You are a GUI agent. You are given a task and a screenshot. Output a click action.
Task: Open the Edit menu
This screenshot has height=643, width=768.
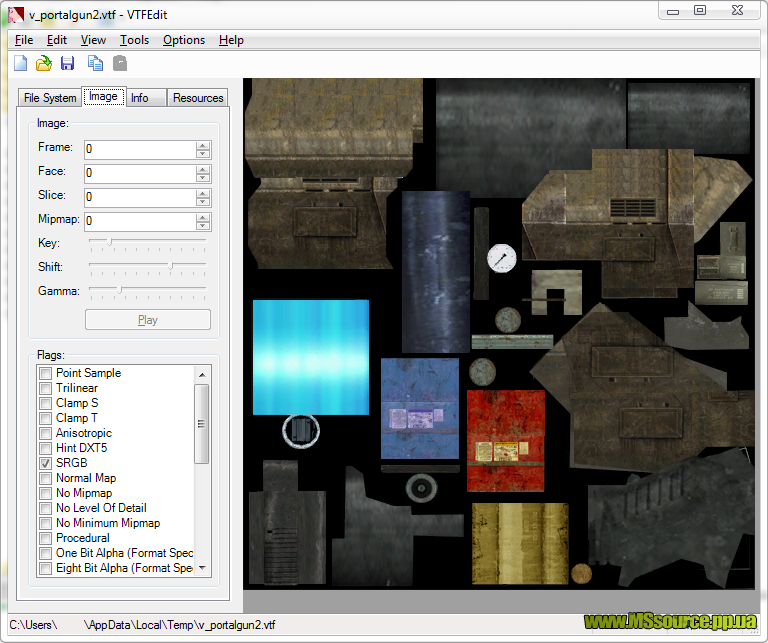pos(57,40)
